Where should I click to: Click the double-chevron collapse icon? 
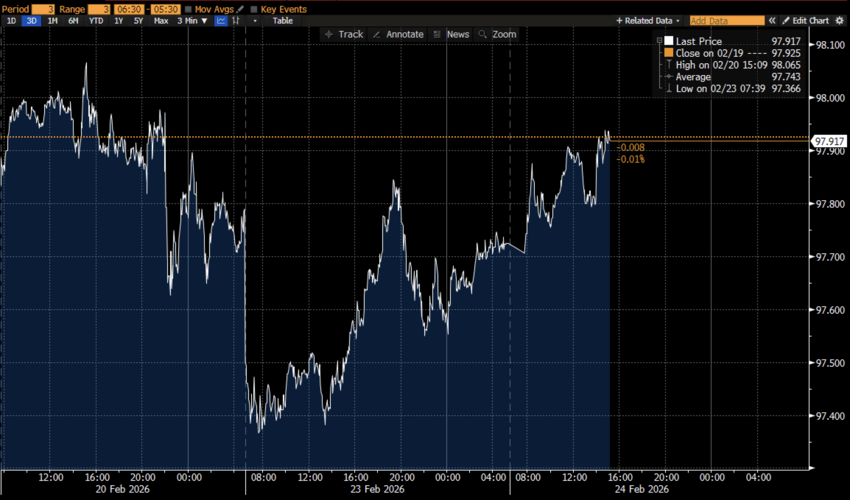[x=772, y=20]
